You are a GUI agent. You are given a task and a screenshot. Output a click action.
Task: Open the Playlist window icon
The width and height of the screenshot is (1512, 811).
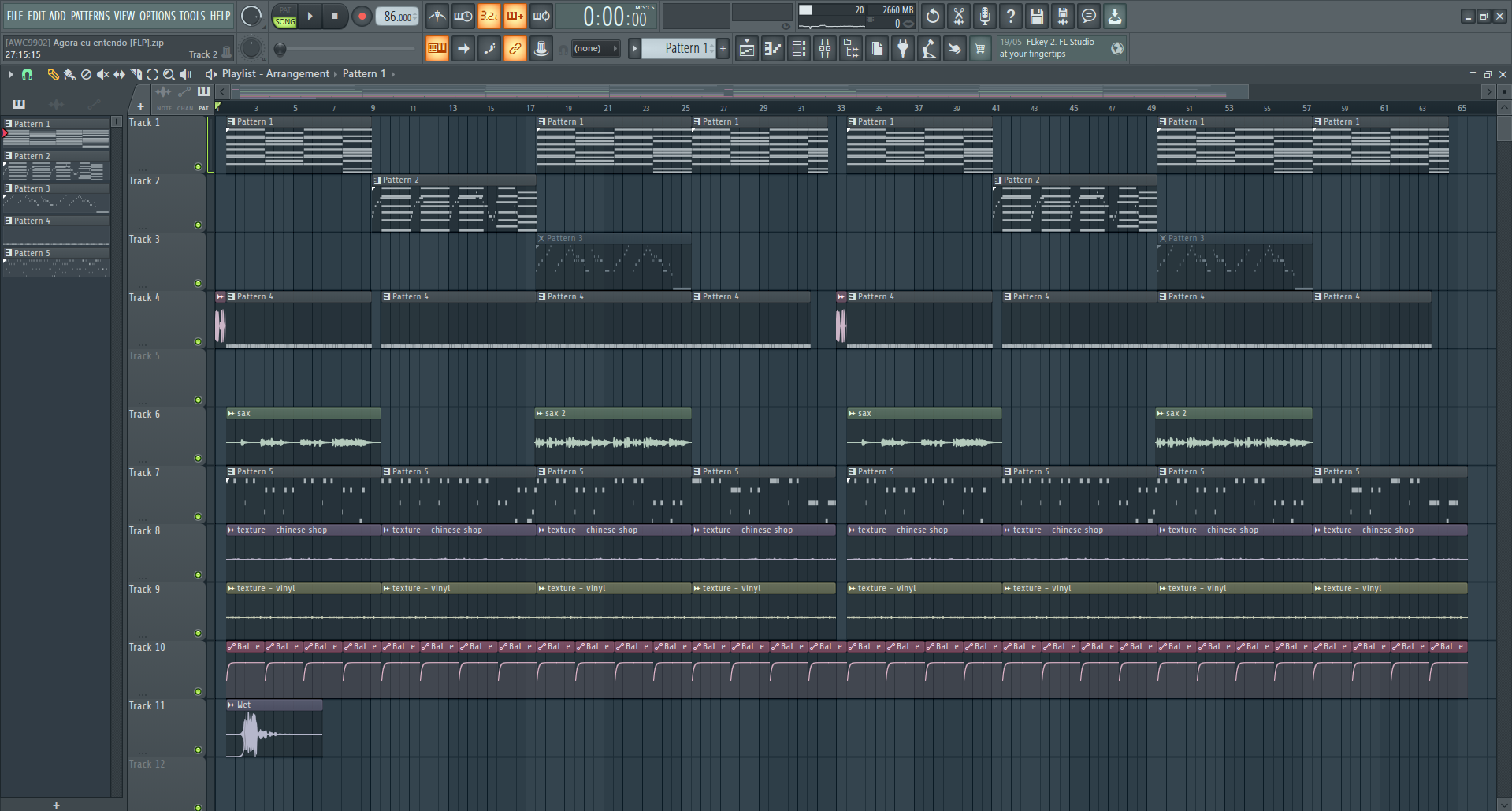(x=746, y=49)
